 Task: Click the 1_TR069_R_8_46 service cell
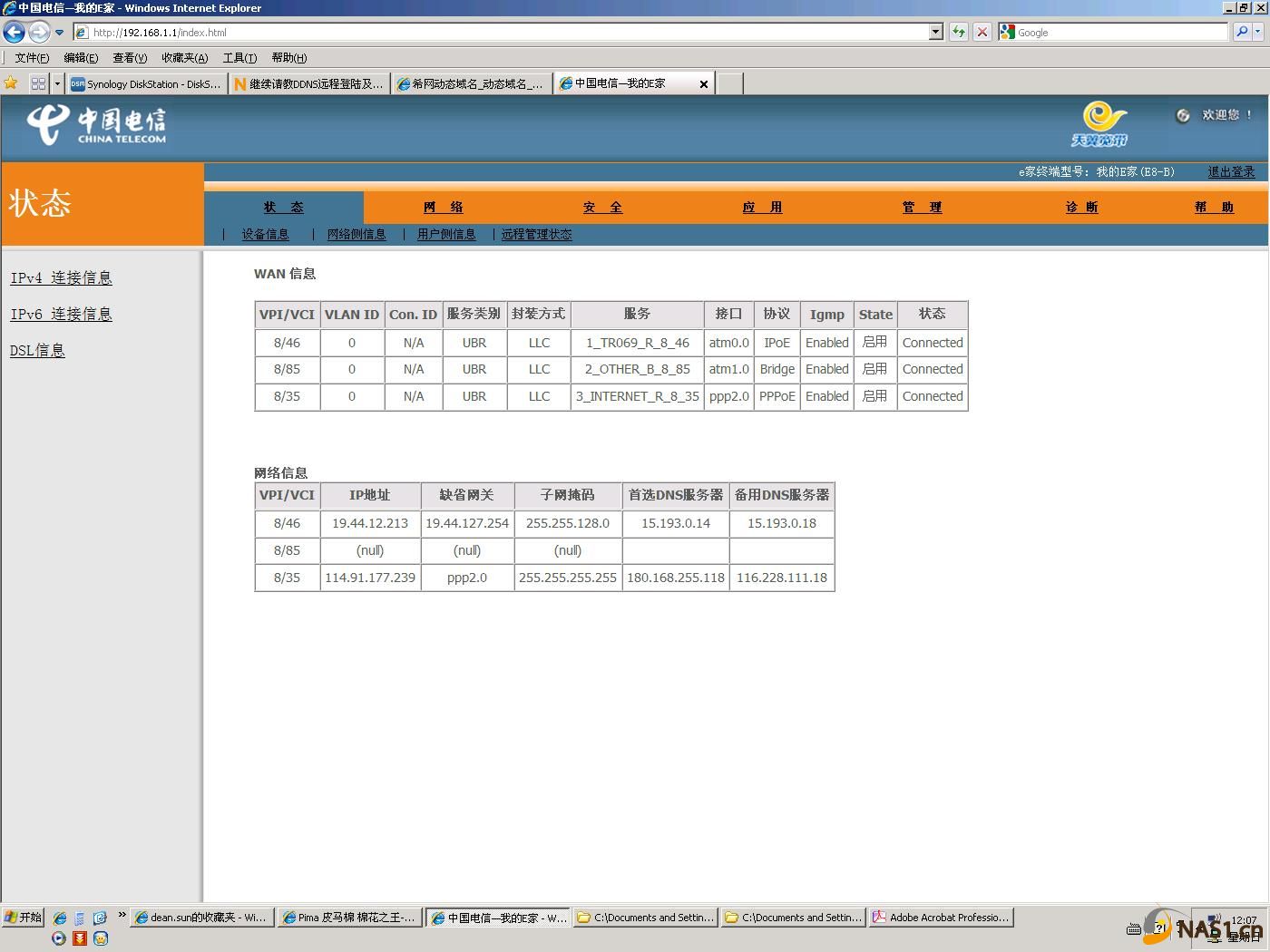coord(638,343)
